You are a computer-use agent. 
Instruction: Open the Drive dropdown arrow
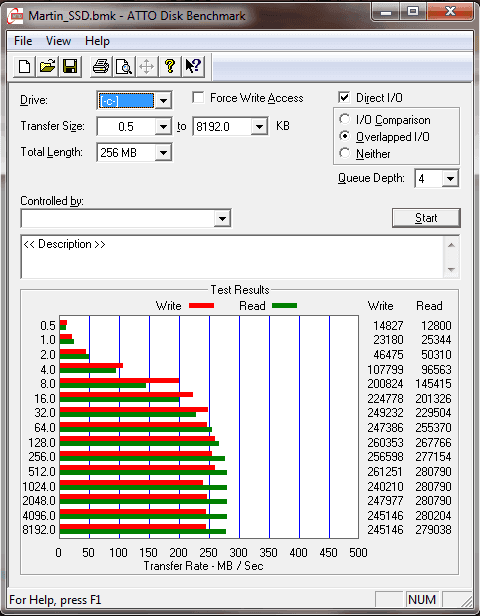(x=163, y=101)
